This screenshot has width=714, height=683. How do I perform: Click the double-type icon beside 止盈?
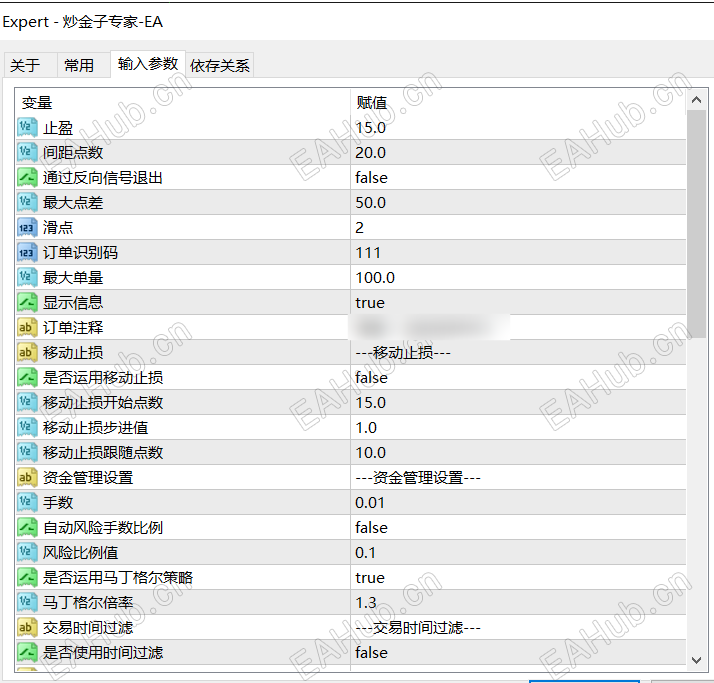coord(27,127)
